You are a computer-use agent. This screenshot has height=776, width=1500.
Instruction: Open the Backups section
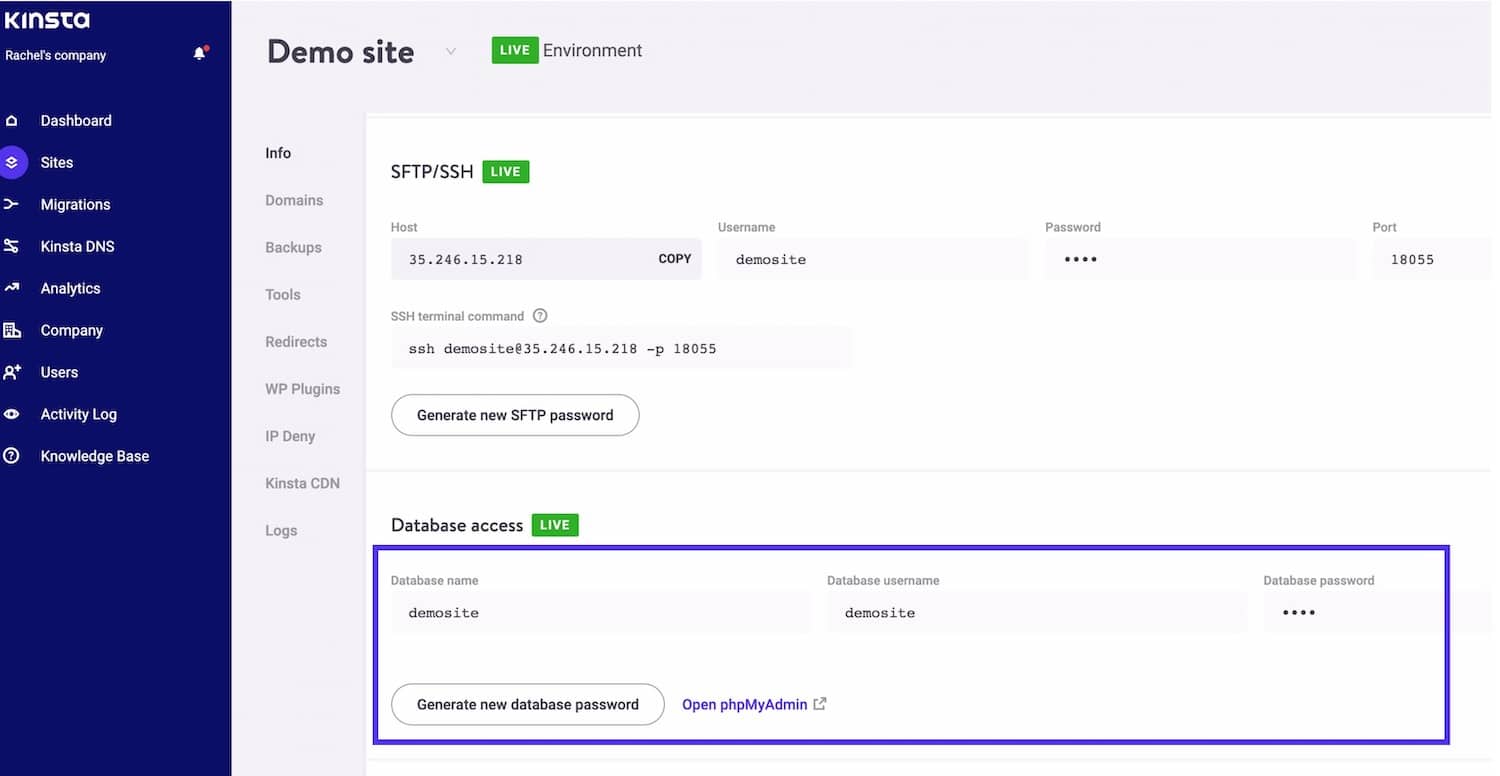[293, 247]
